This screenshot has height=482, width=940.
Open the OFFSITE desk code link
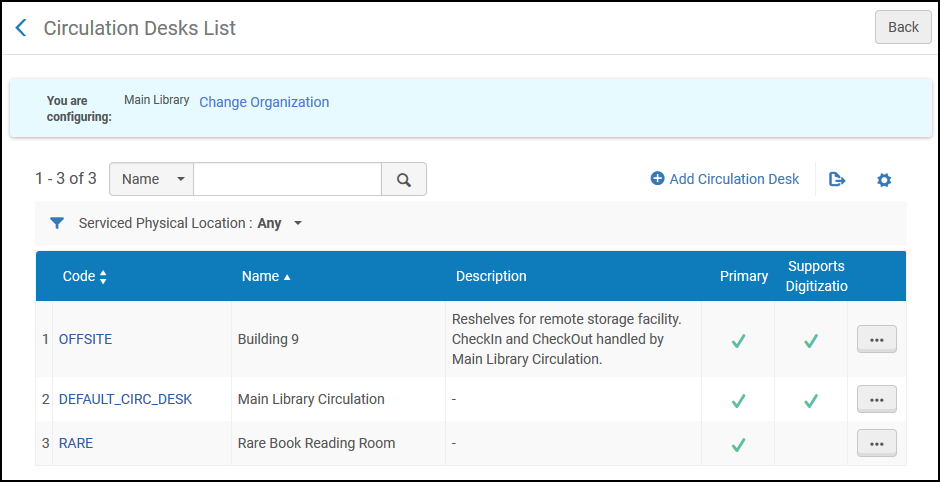point(85,339)
